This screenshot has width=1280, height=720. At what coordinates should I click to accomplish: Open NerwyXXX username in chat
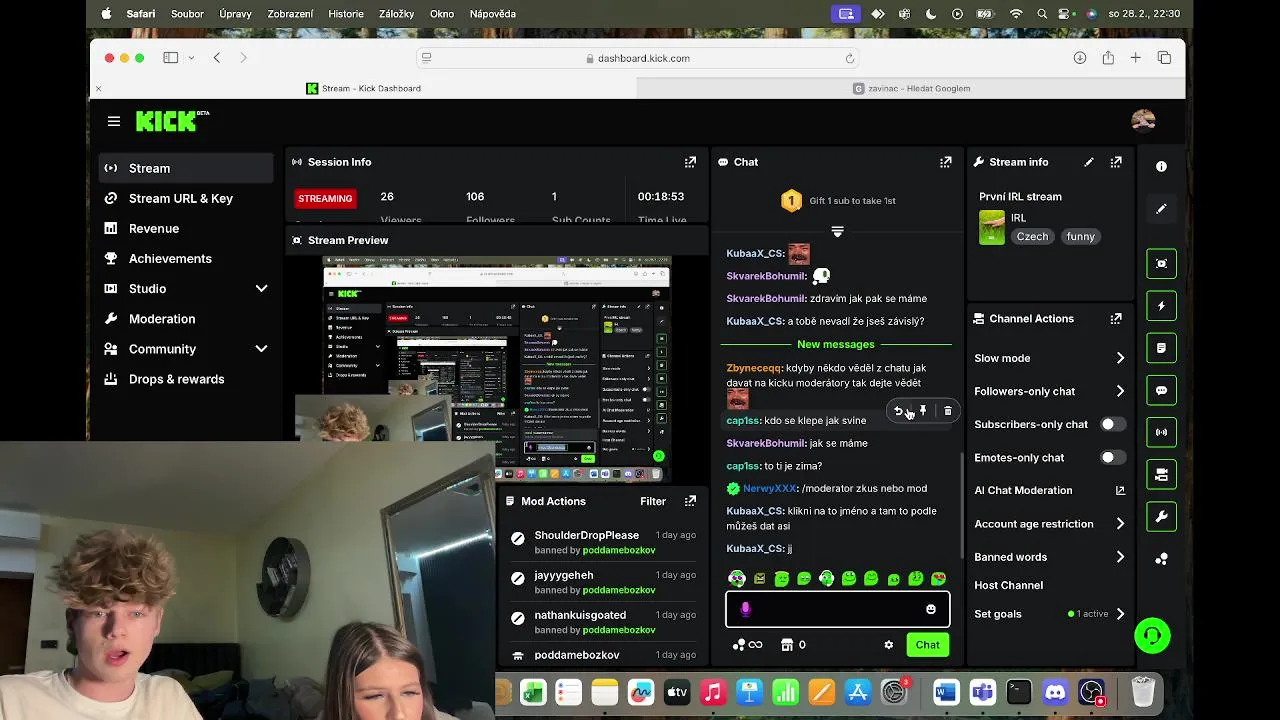coord(769,489)
